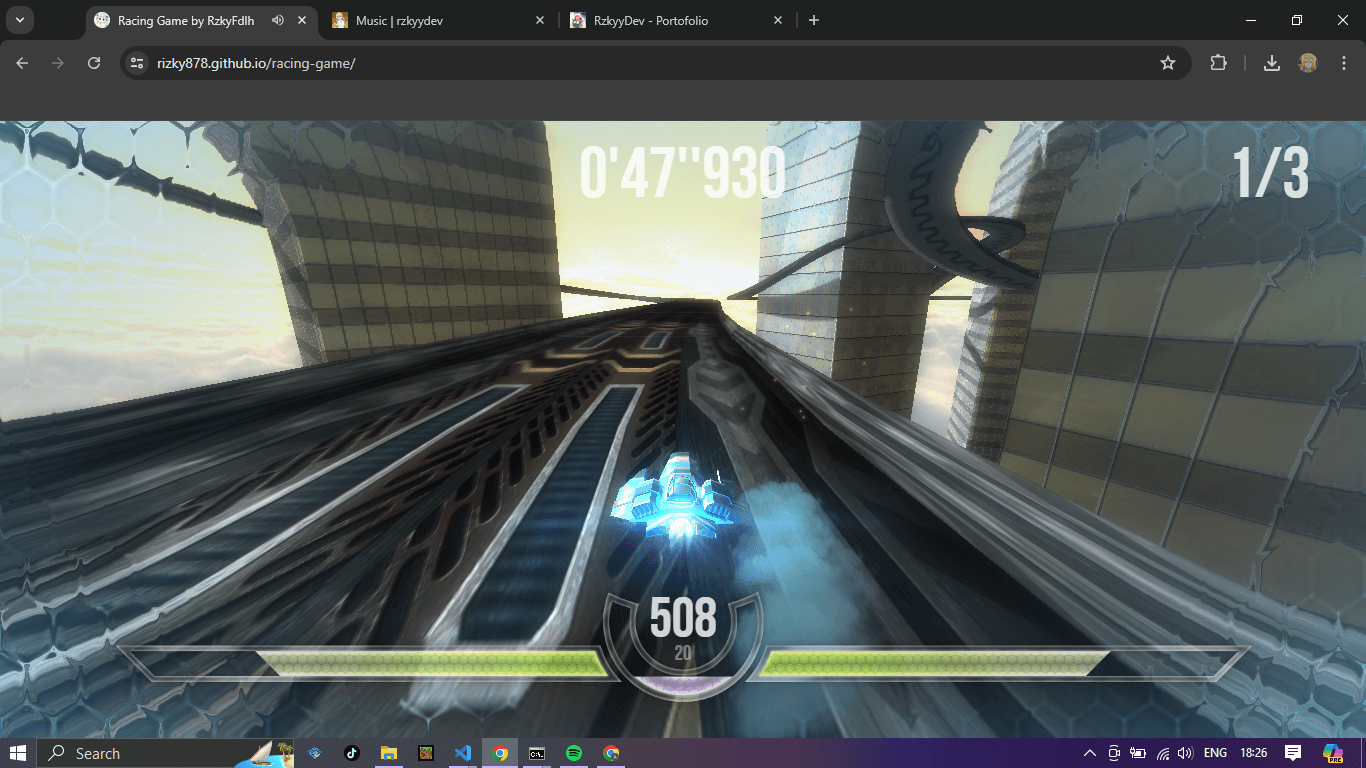Go back to the previous page

[x=22, y=63]
